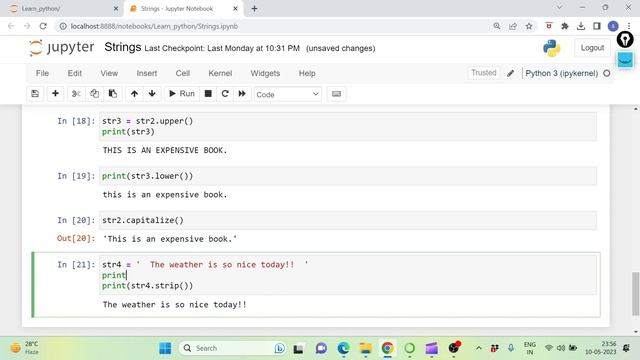Run the current cell
Screen dimensions: 640x360
coord(182,94)
